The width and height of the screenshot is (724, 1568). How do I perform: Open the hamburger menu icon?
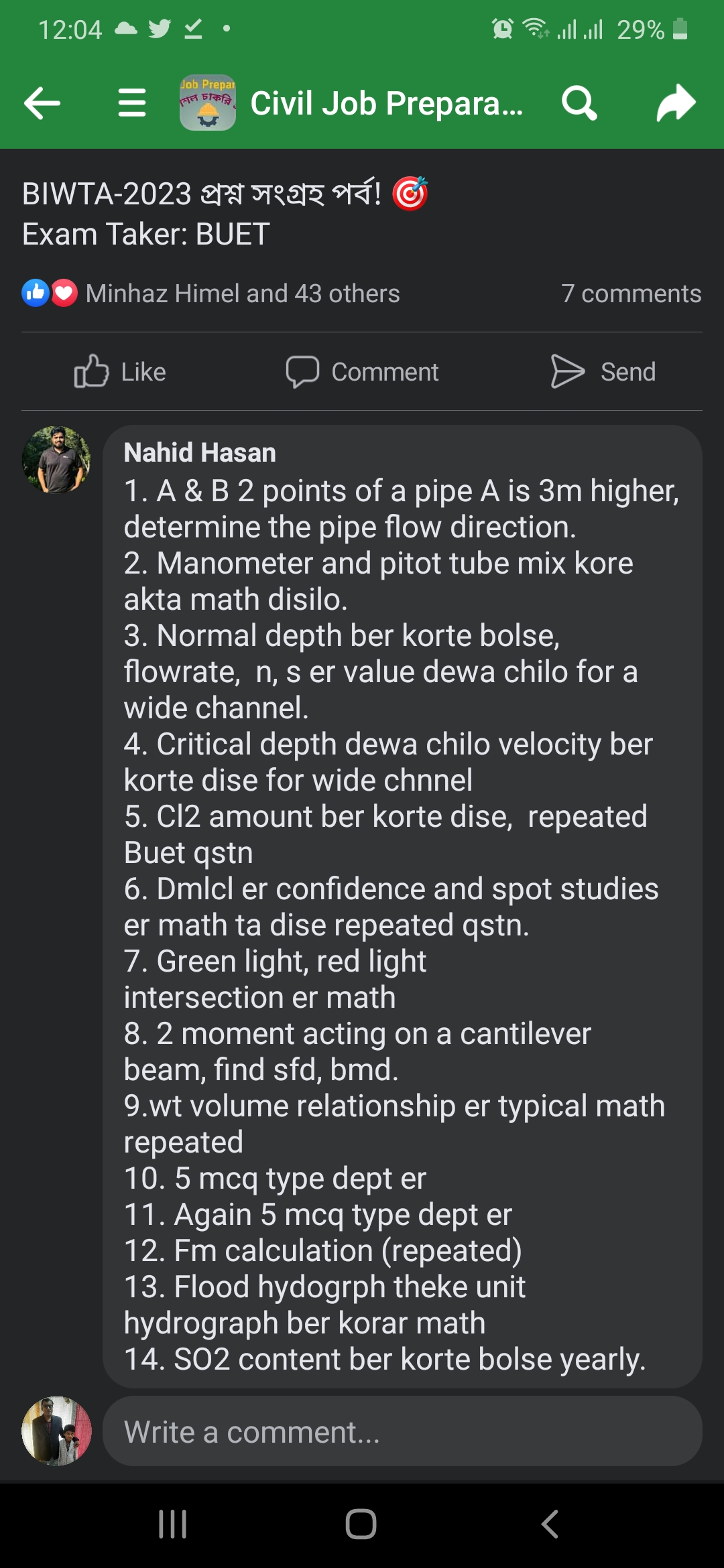[131, 103]
